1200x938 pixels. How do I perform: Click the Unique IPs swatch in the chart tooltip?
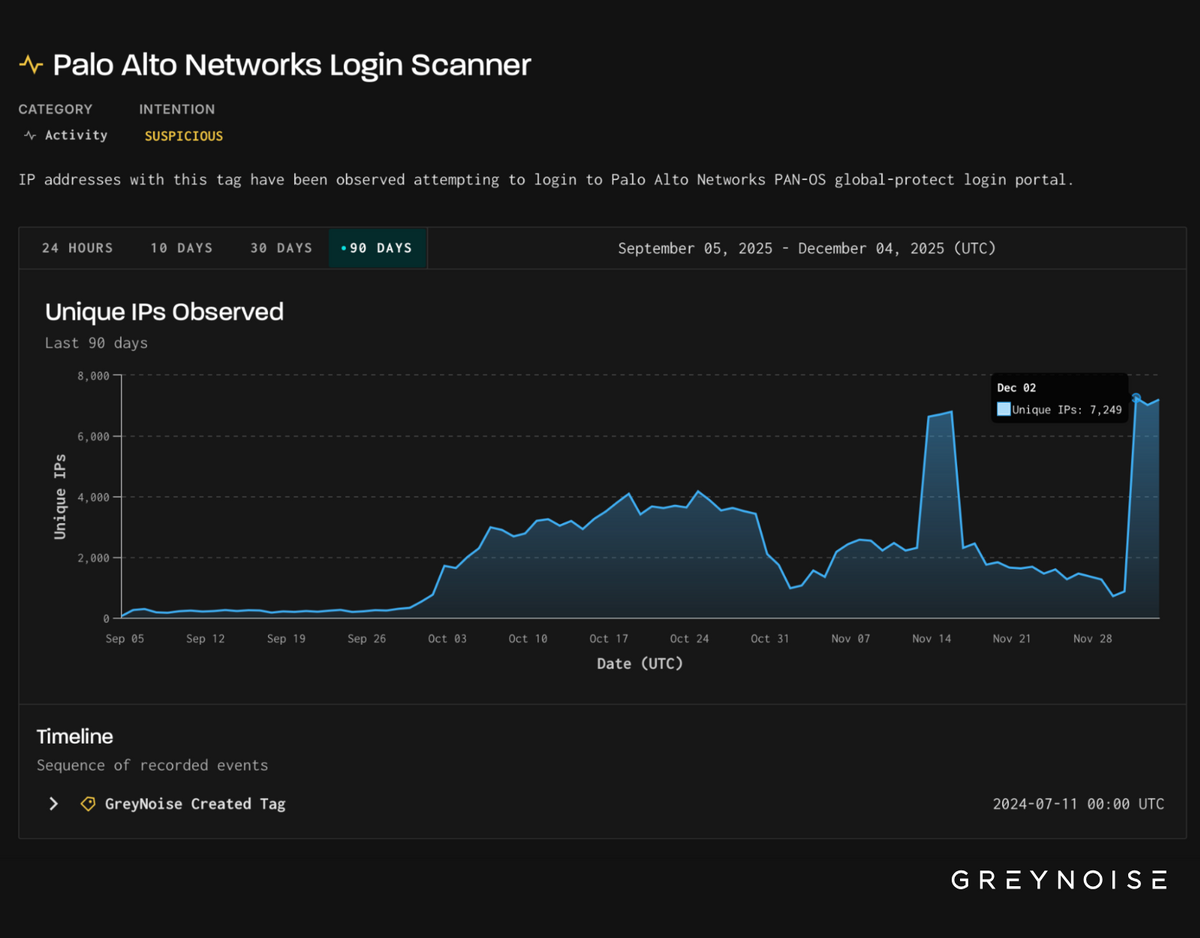point(1003,409)
